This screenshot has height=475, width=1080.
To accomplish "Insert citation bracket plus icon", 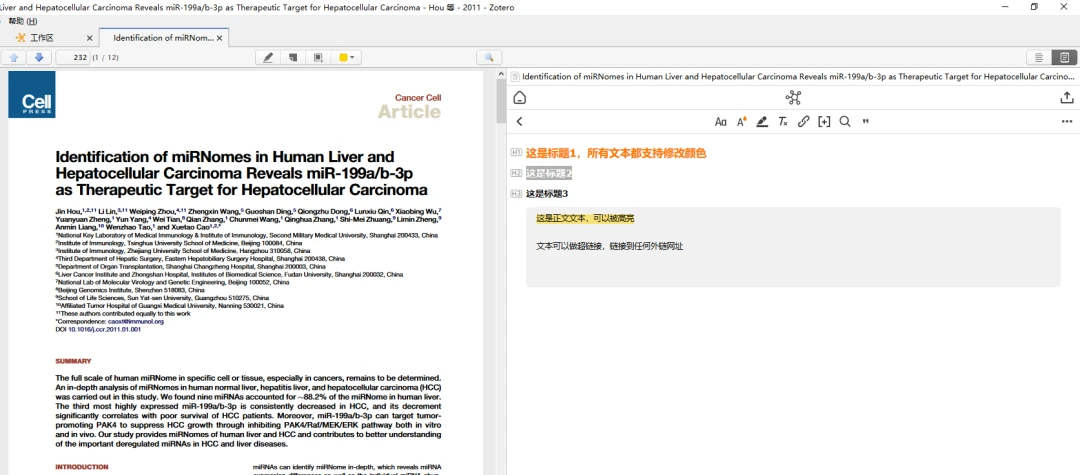I will tap(824, 122).
